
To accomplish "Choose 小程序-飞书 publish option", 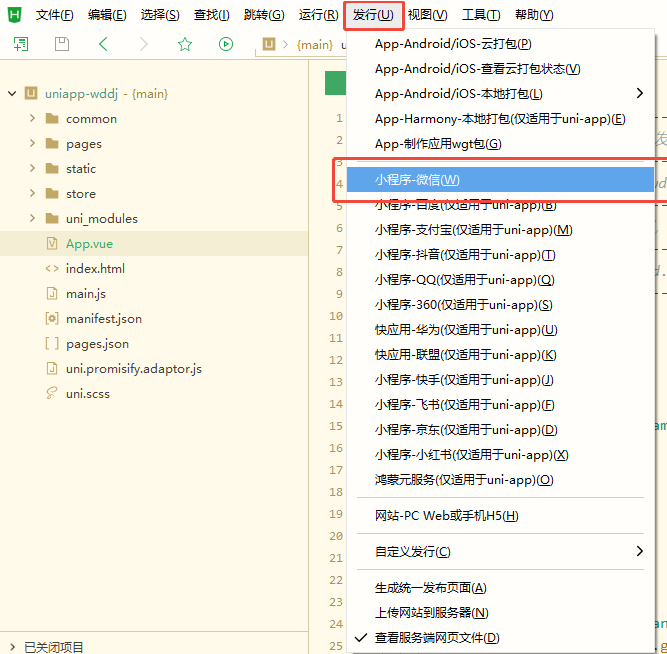I will 500,405.
